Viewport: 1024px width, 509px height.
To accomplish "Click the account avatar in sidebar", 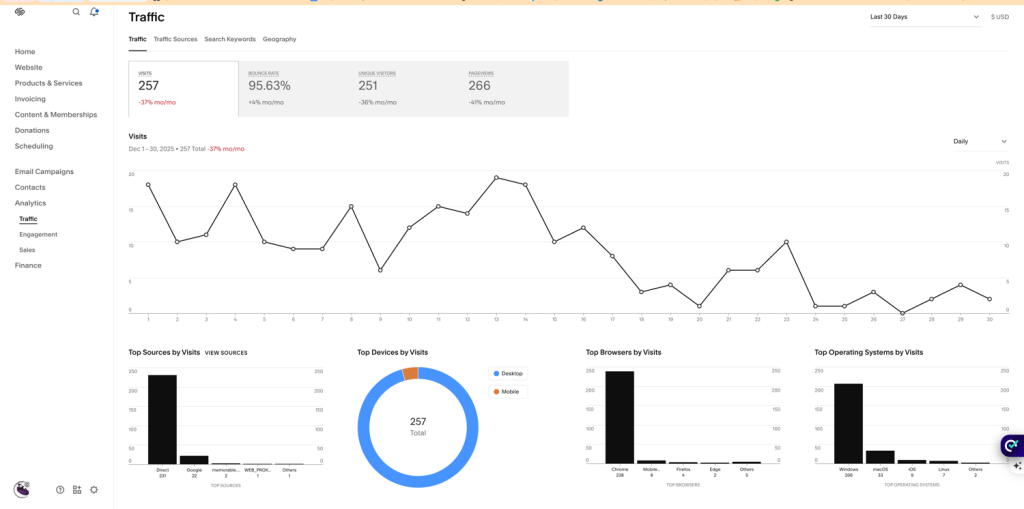I will [21, 489].
